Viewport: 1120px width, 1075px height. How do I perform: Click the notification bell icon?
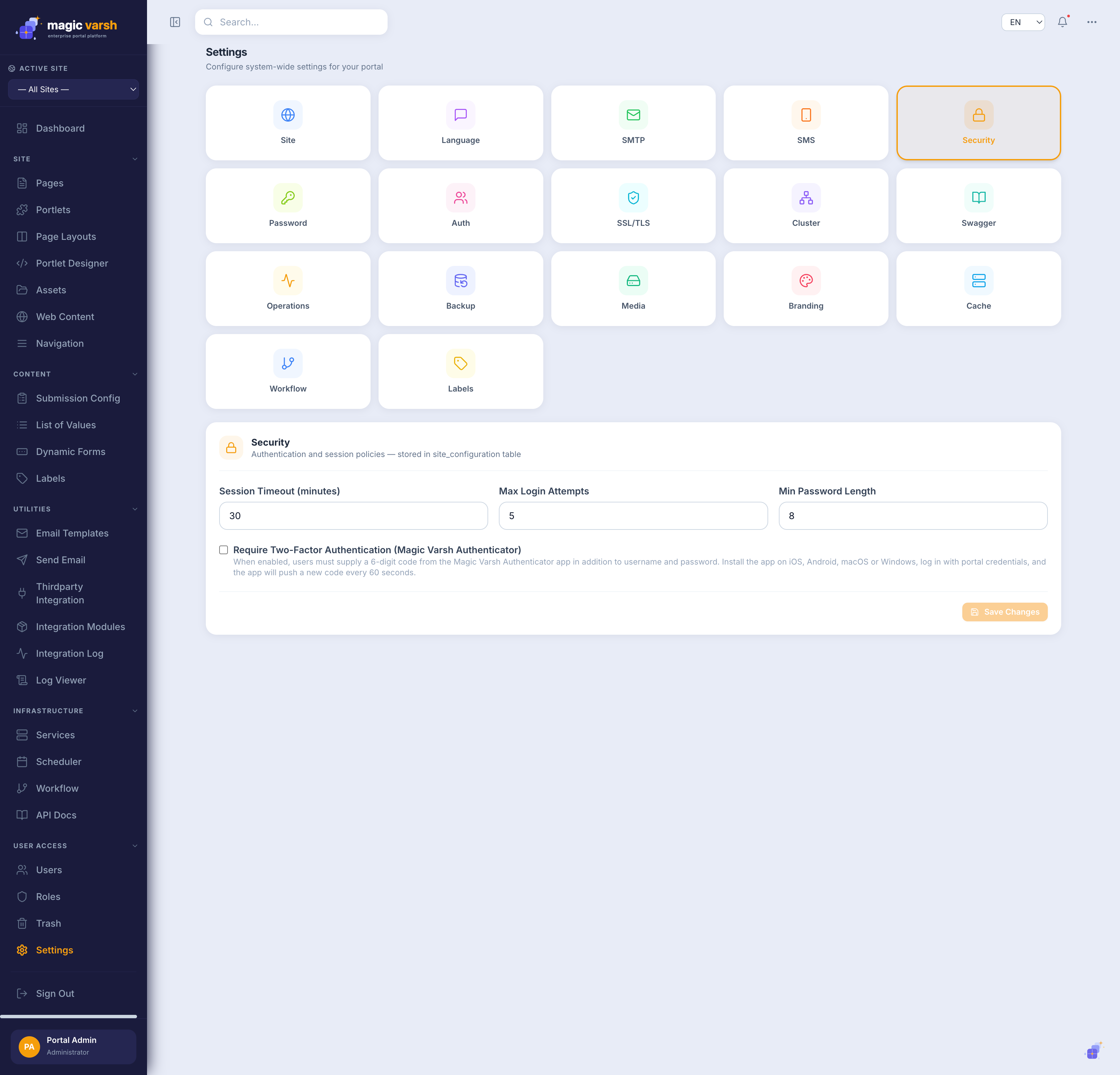1062,22
